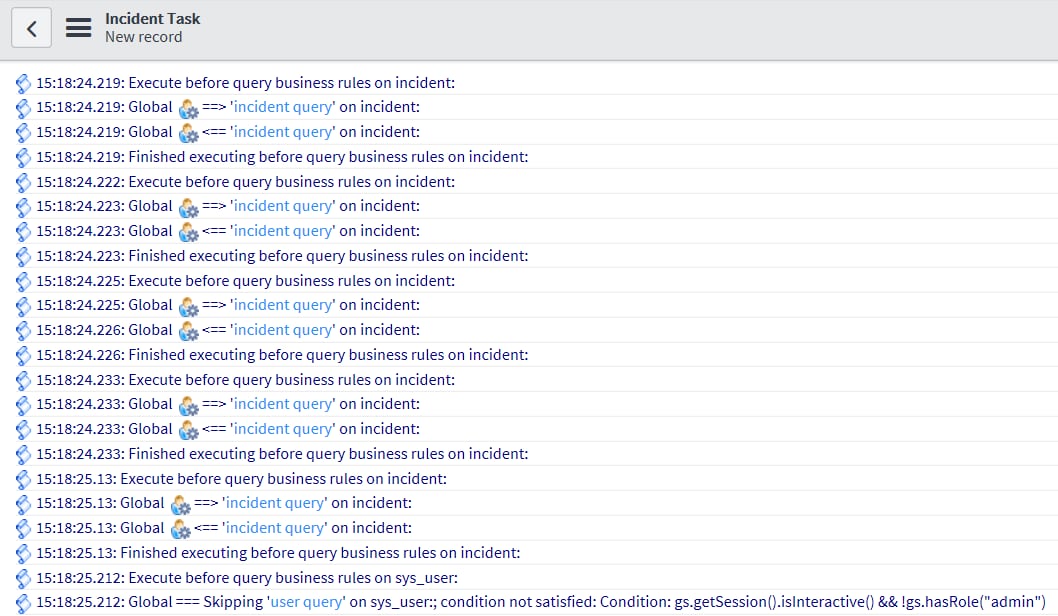Select text '15:18:25.13: Execute before query business rules on incident:'
The height and width of the screenshot is (616, 1058).
pos(242,479)
